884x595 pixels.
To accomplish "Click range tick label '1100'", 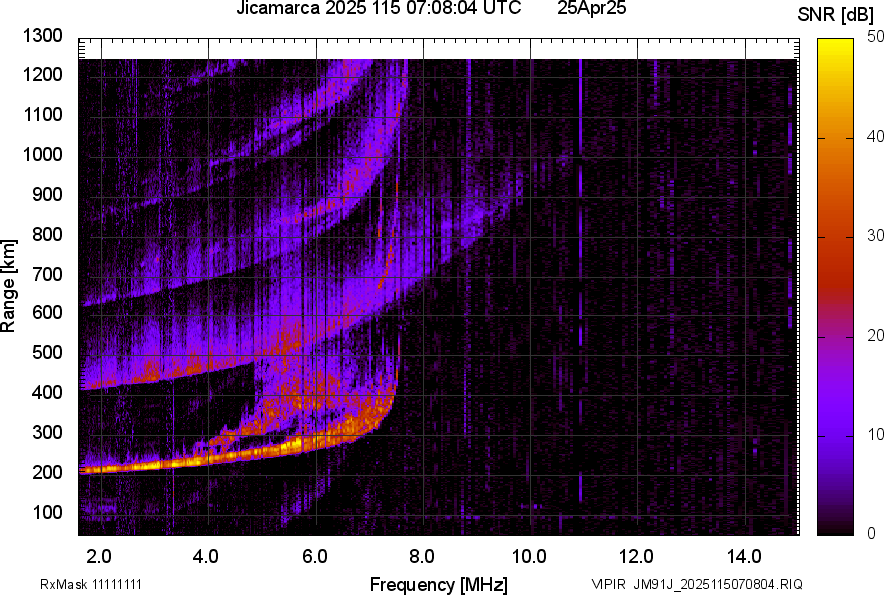I will coord(42,114).
